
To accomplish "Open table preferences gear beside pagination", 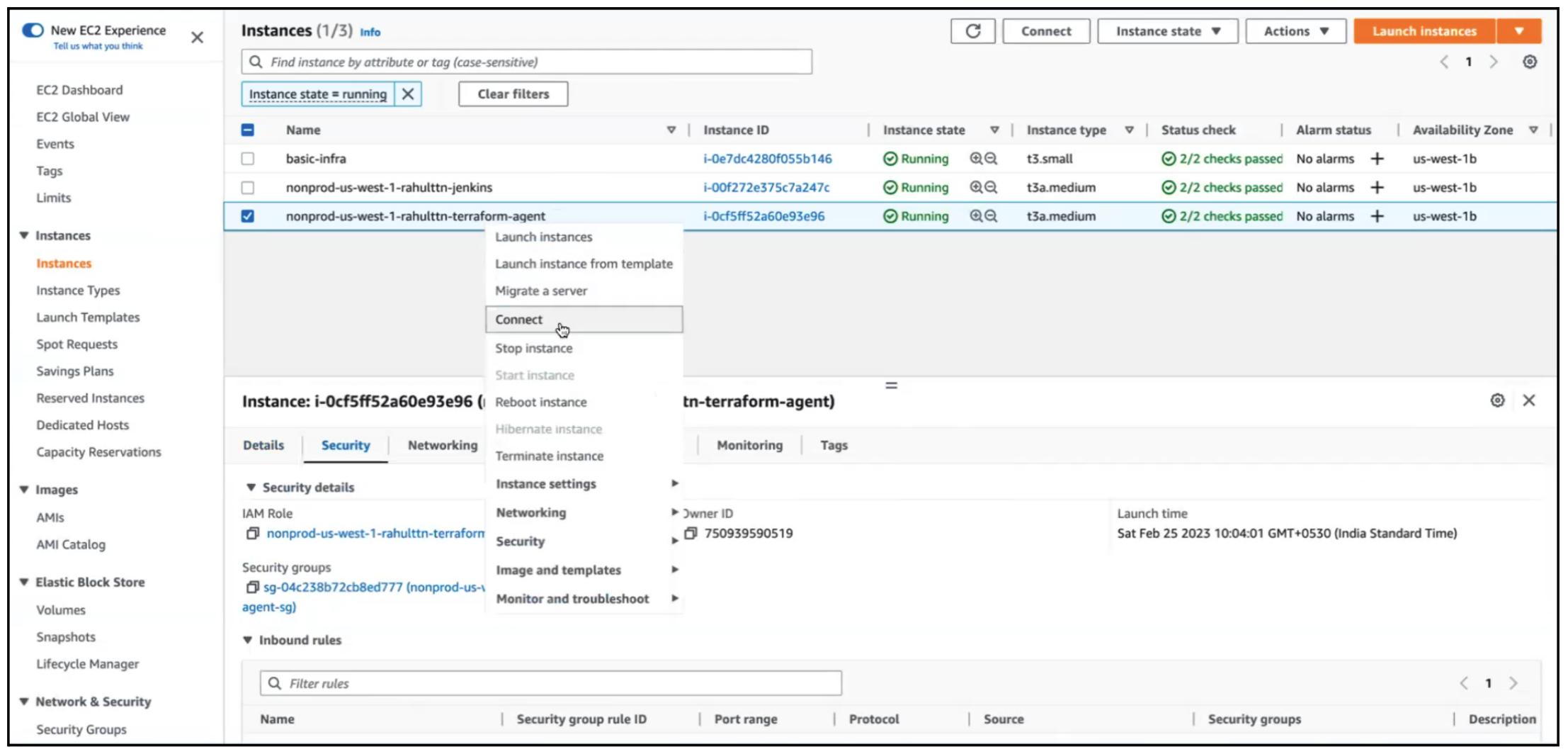I will [1530, 62].
